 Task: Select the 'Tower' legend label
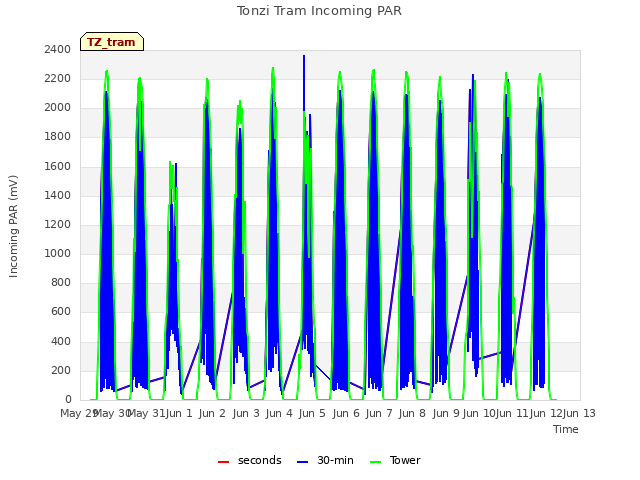pos(405,460)
